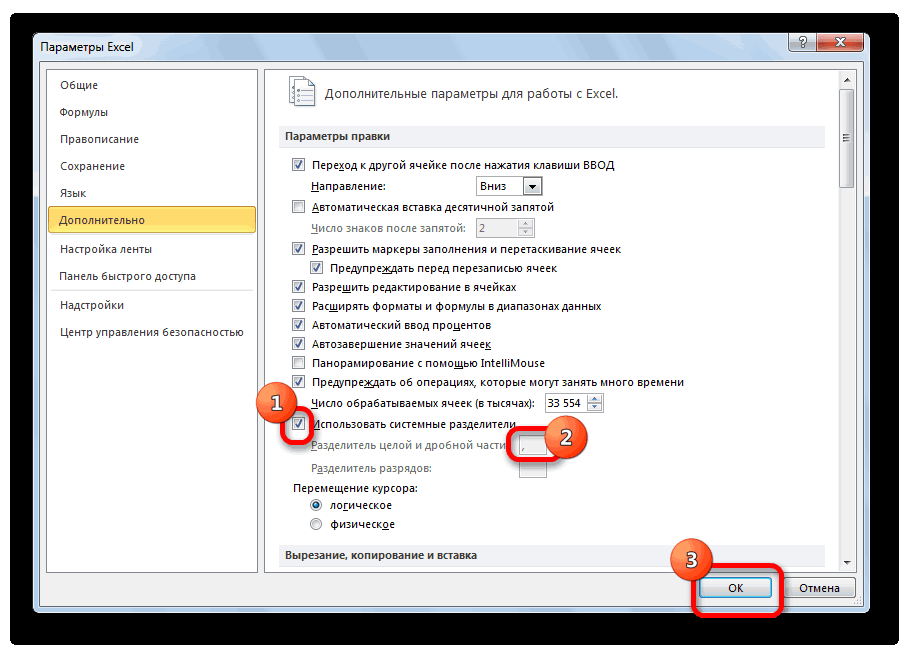
Task: Open Центр управления безопасностью category
Action: click(x=151, y=332)
